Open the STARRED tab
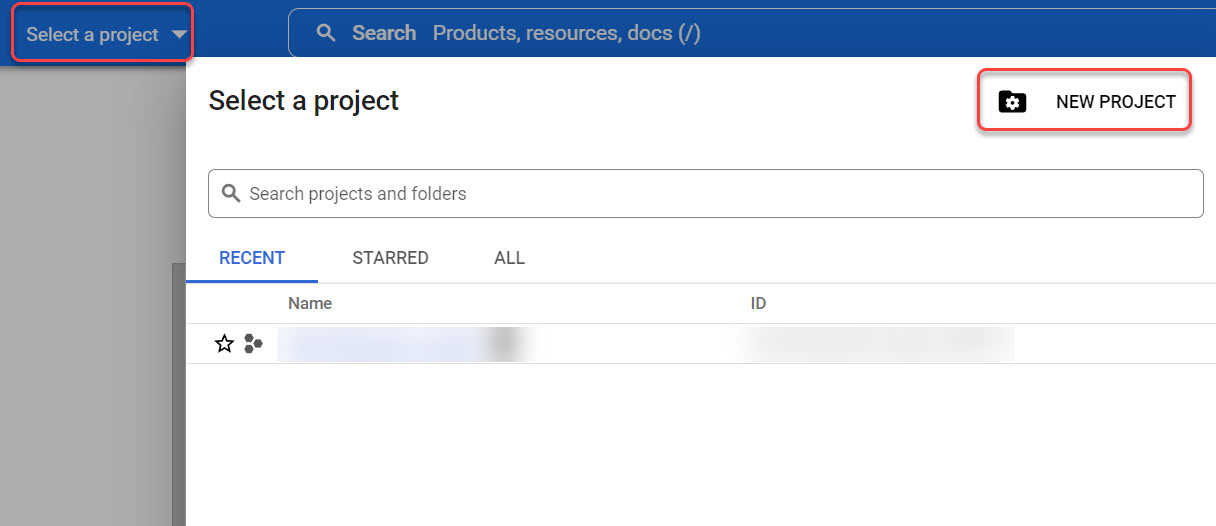1216x526 pixels. tap(390, 258)
